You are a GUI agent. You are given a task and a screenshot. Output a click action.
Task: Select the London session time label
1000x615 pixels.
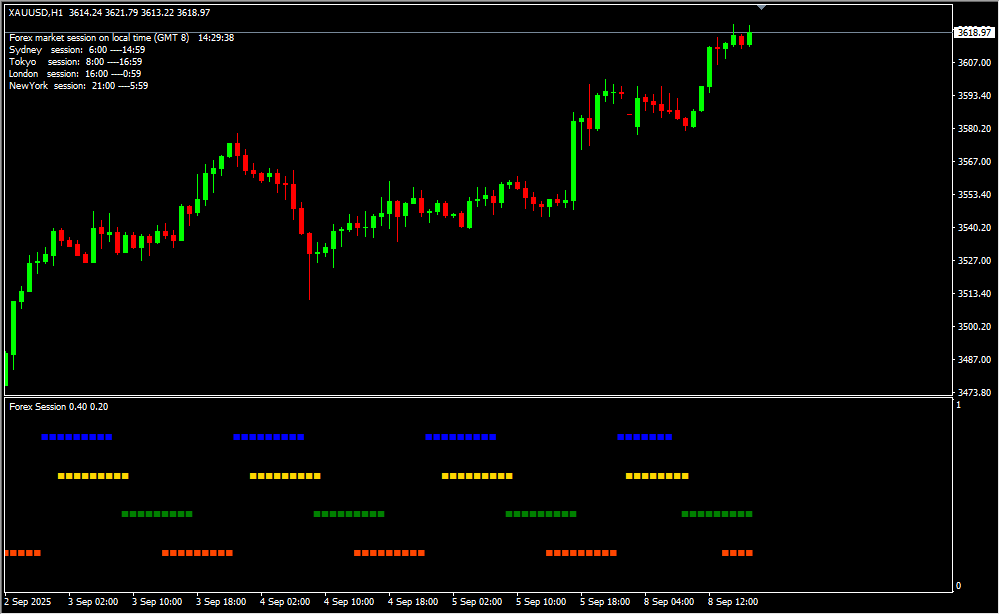pos(74,74)
